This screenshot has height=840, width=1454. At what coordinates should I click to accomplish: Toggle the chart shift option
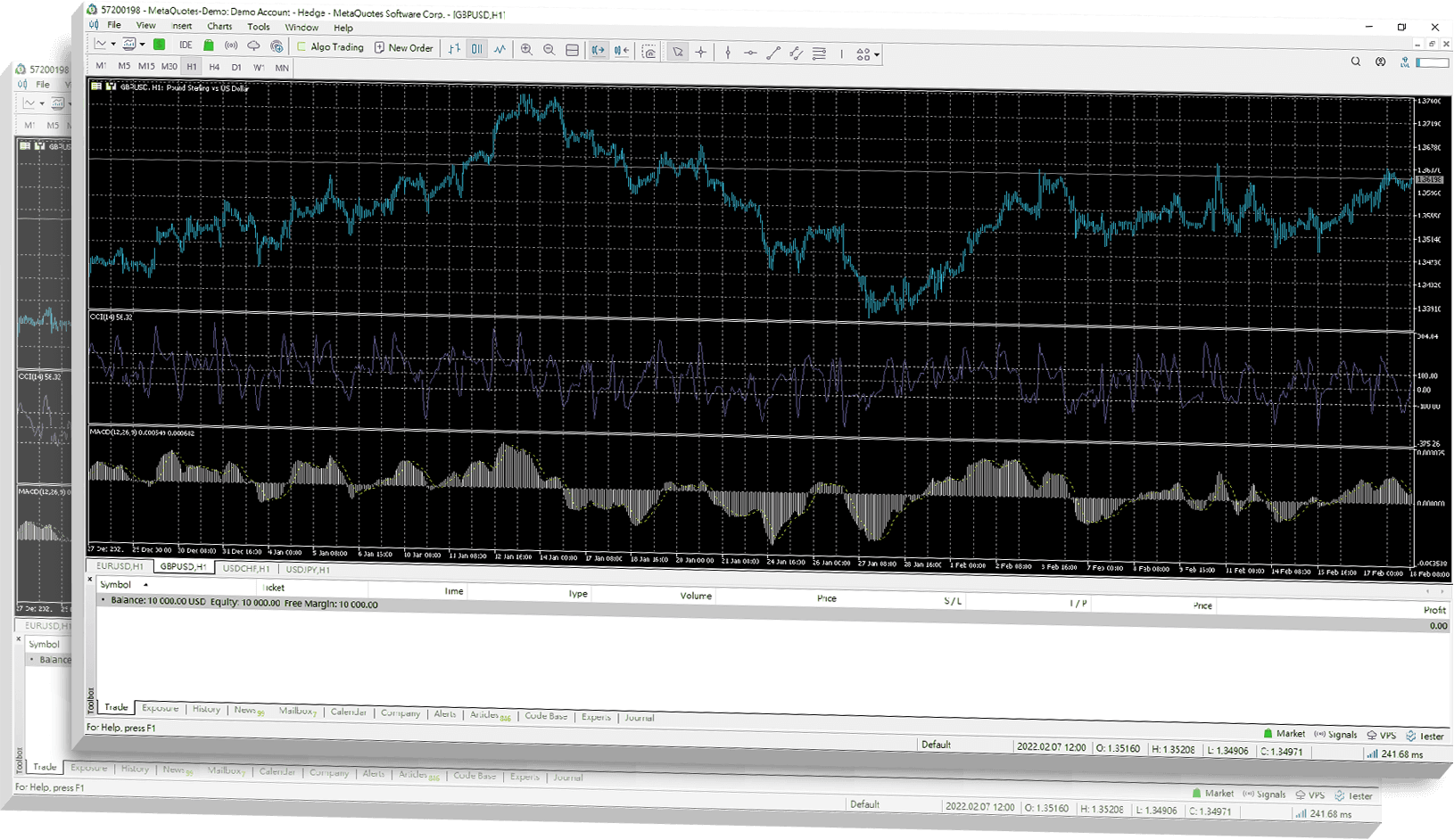(620, 51)
